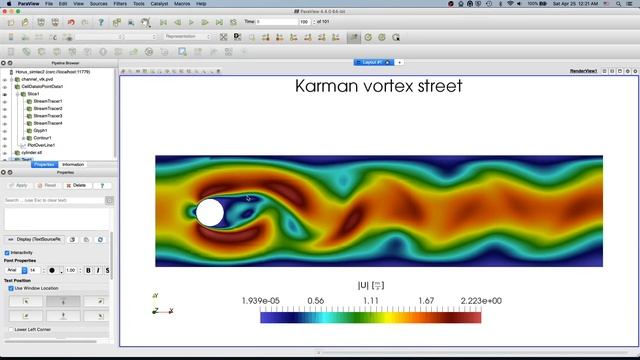Screen dimensions: 640x360
Task: Check the Lower Left Corner option
Action: point(11,329)
